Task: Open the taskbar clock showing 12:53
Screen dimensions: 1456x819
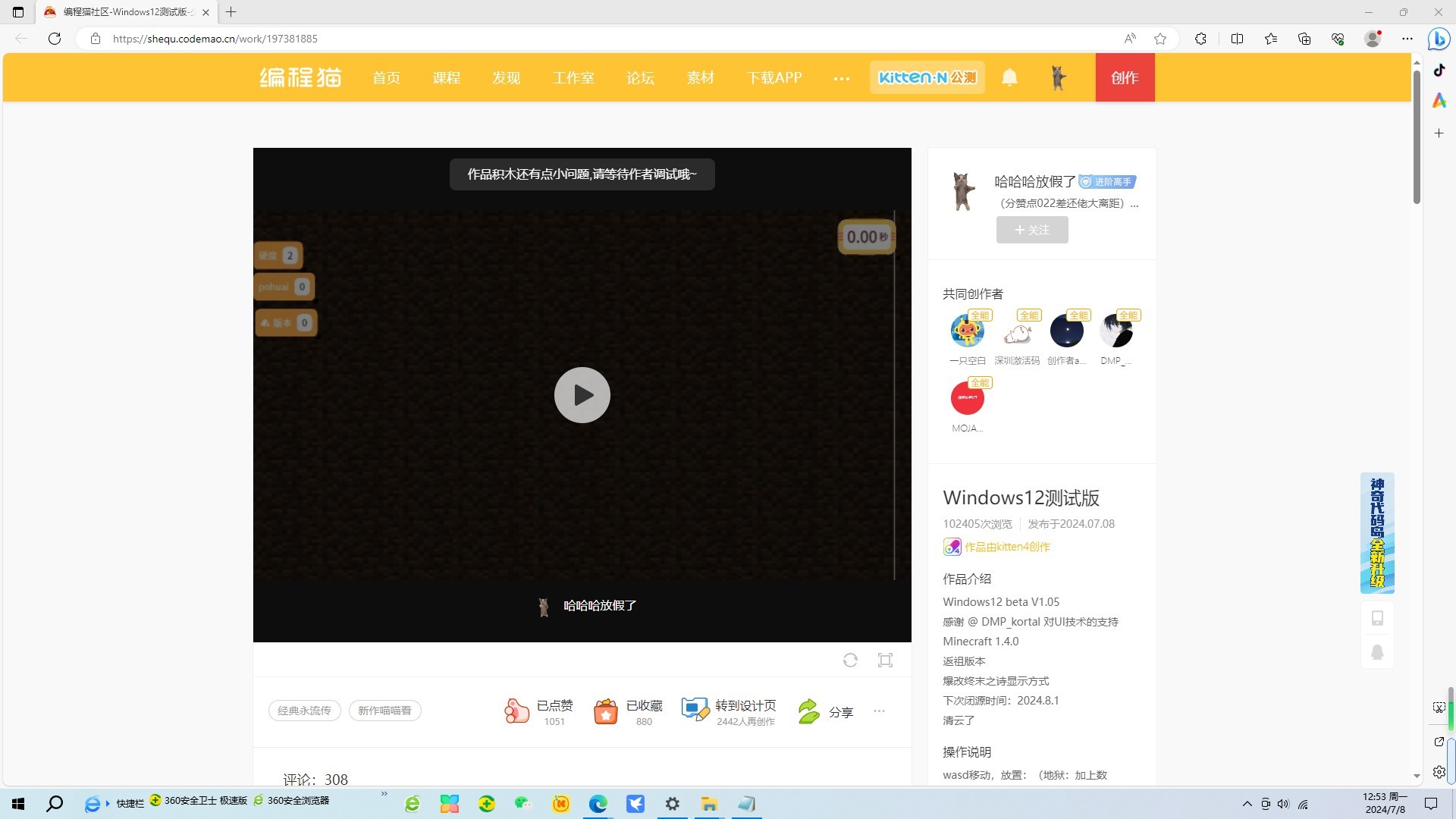Action: [x=1385, y=803]
